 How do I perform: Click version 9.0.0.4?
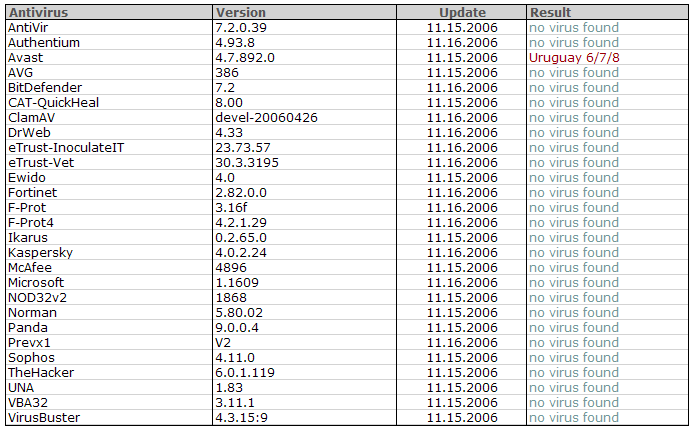click(x=237, y=328)
